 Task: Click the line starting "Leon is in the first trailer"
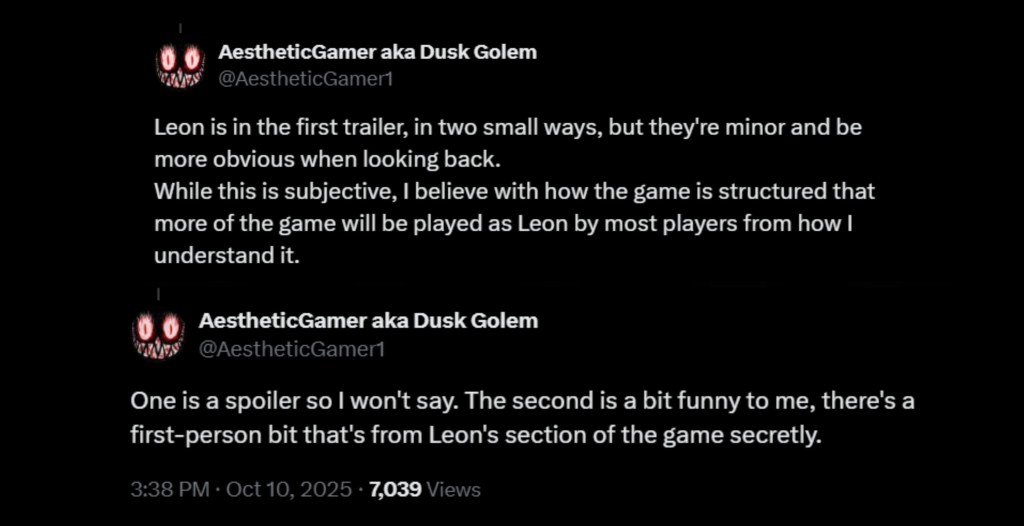coord(508,129)
